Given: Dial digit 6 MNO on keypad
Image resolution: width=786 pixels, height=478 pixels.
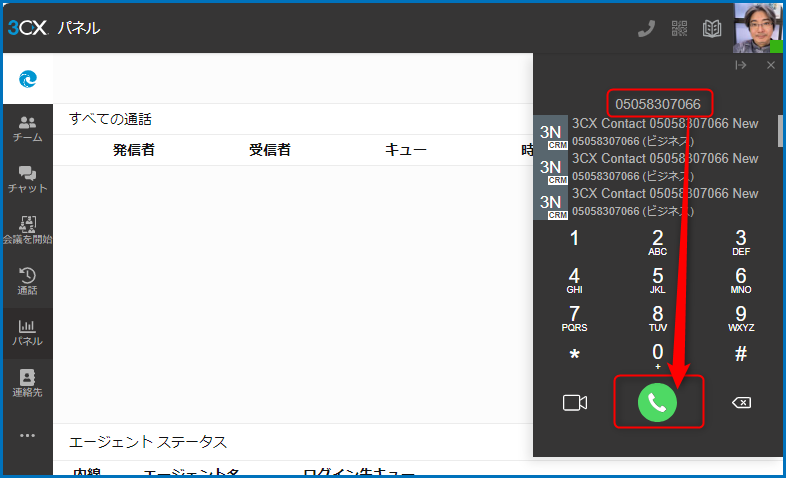Looking at the screenshot, I should tap(741, 281).
